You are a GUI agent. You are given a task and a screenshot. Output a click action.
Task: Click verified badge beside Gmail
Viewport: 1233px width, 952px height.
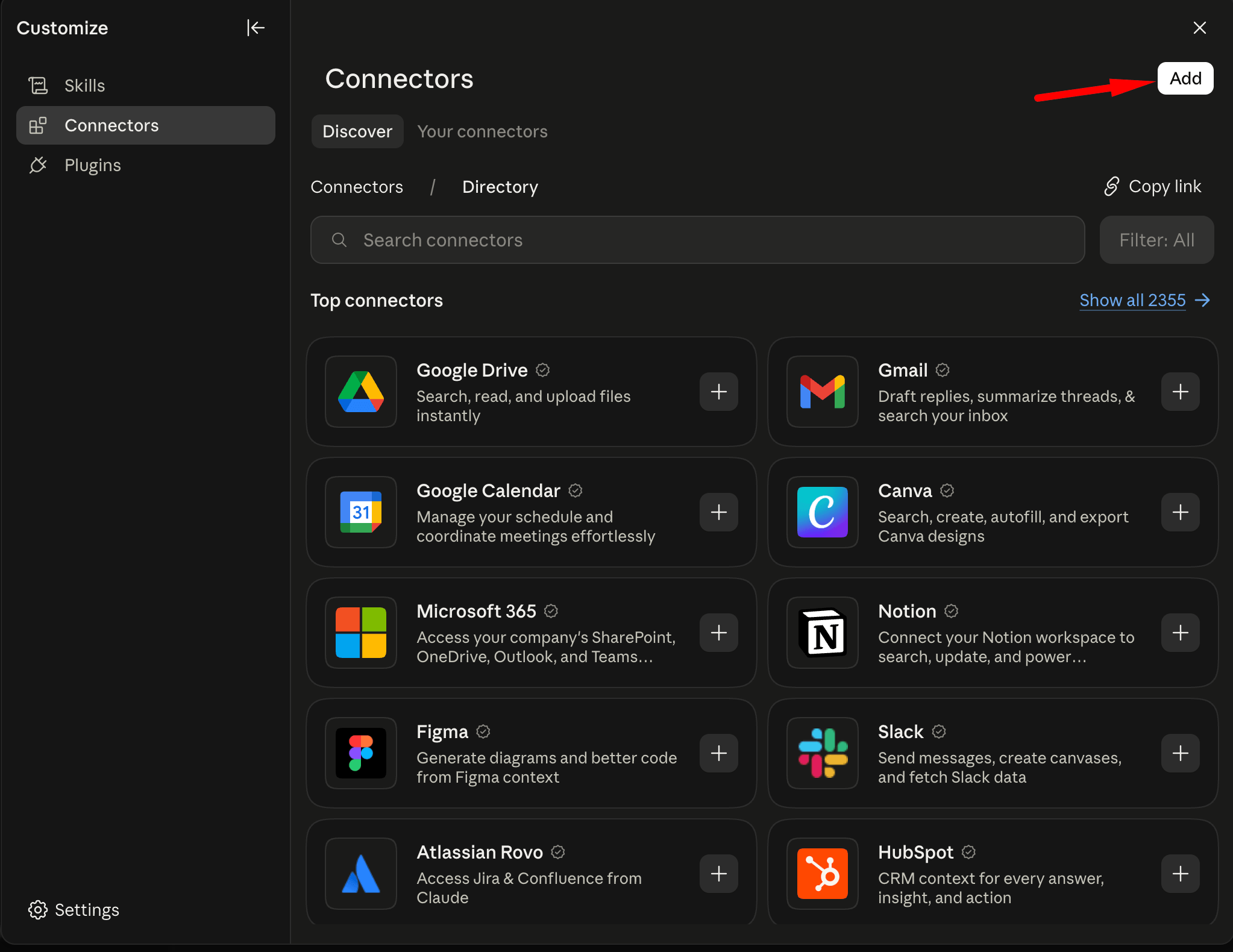click(943, 370)
